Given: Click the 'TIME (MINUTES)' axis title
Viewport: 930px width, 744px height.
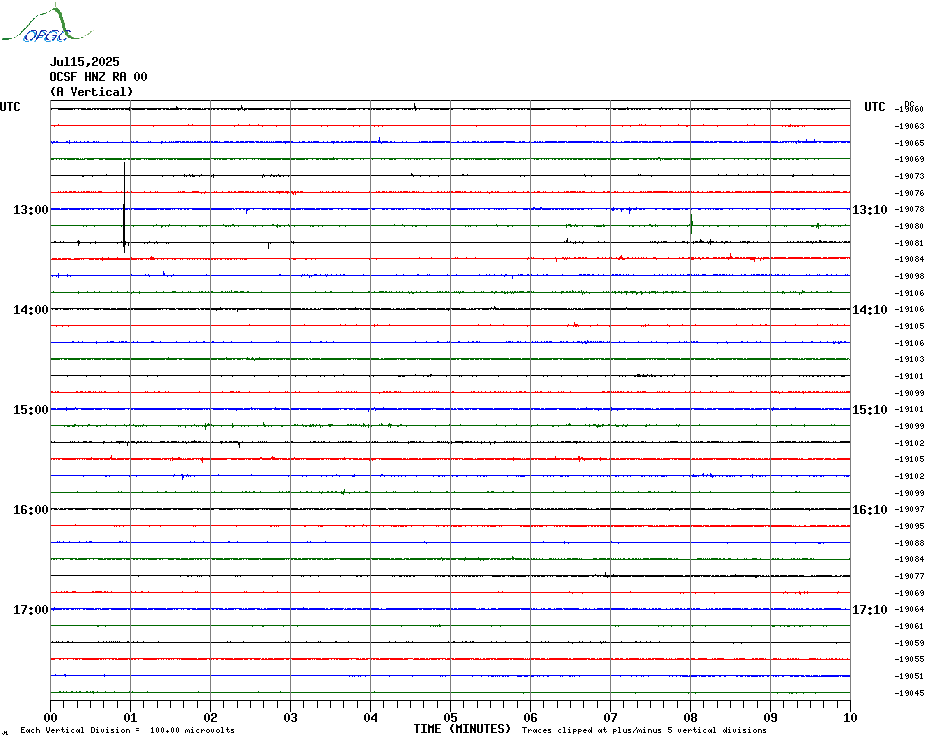Looking at the screenshot, I should pos(462,729).
